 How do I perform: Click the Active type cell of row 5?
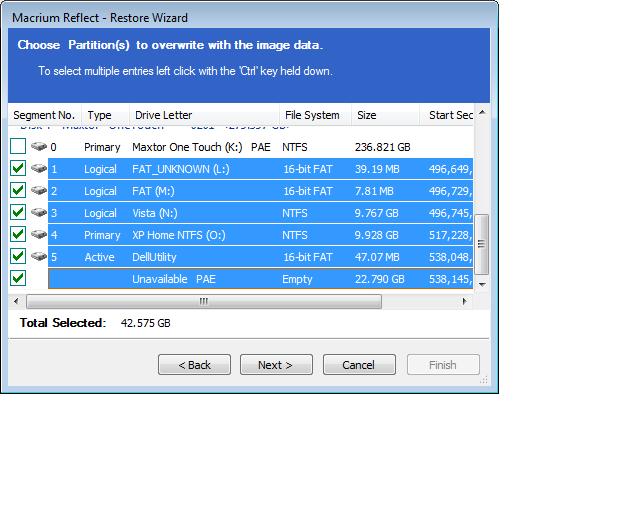tap(99, 257)
